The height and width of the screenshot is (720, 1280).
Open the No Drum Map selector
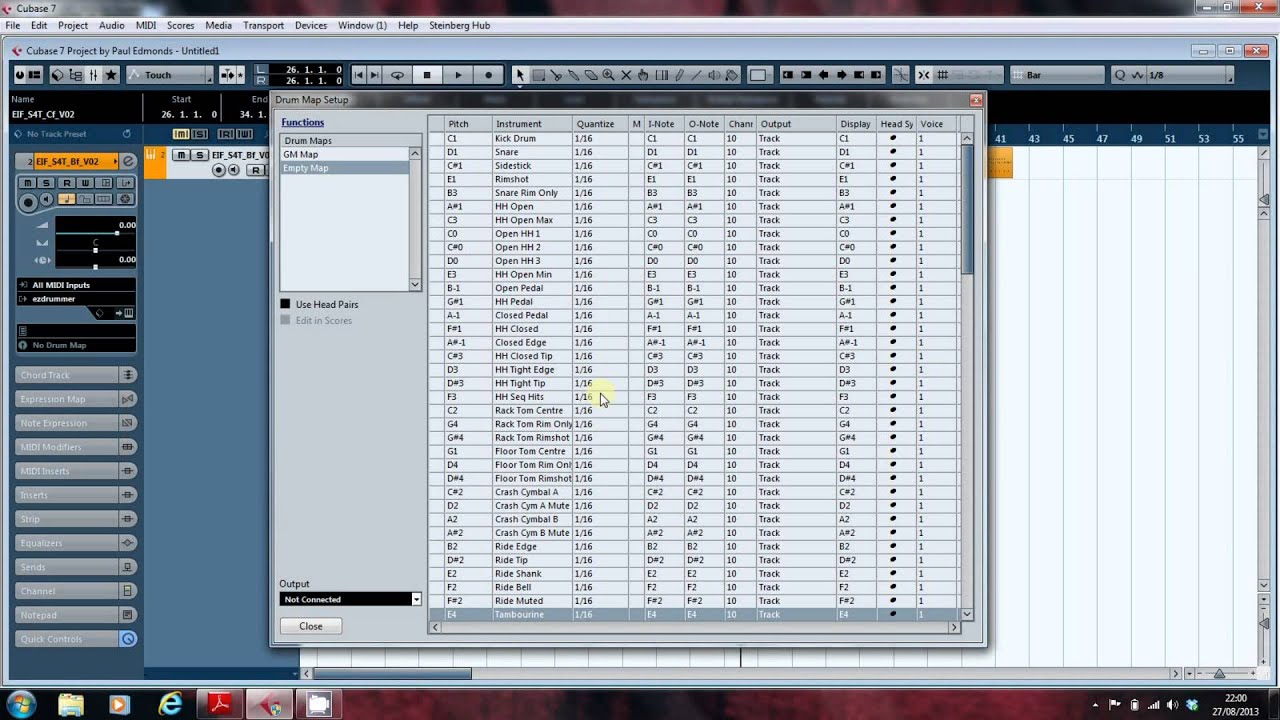[76, 345]
